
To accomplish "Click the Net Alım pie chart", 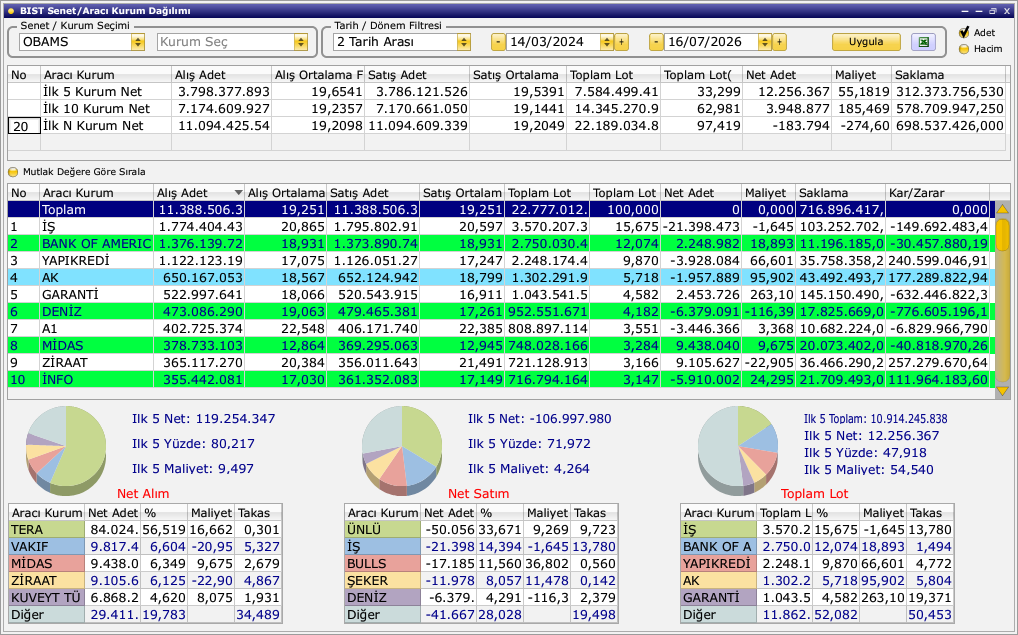I will [66, 449].
